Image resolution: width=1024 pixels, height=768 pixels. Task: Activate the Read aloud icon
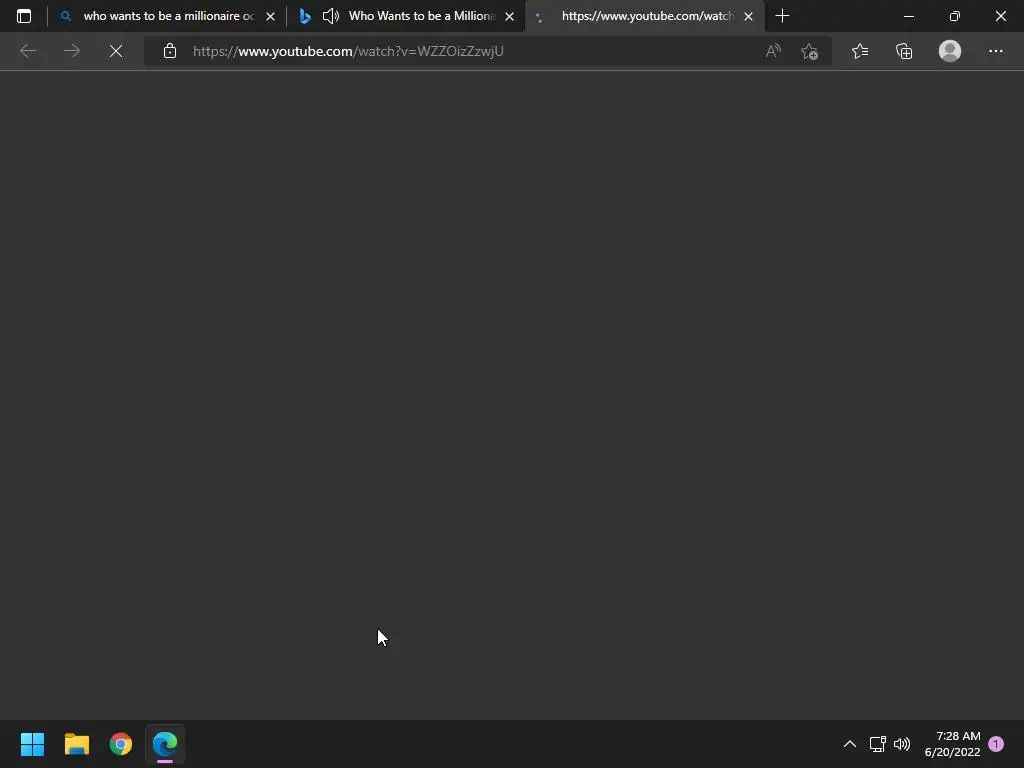[773, 51]
